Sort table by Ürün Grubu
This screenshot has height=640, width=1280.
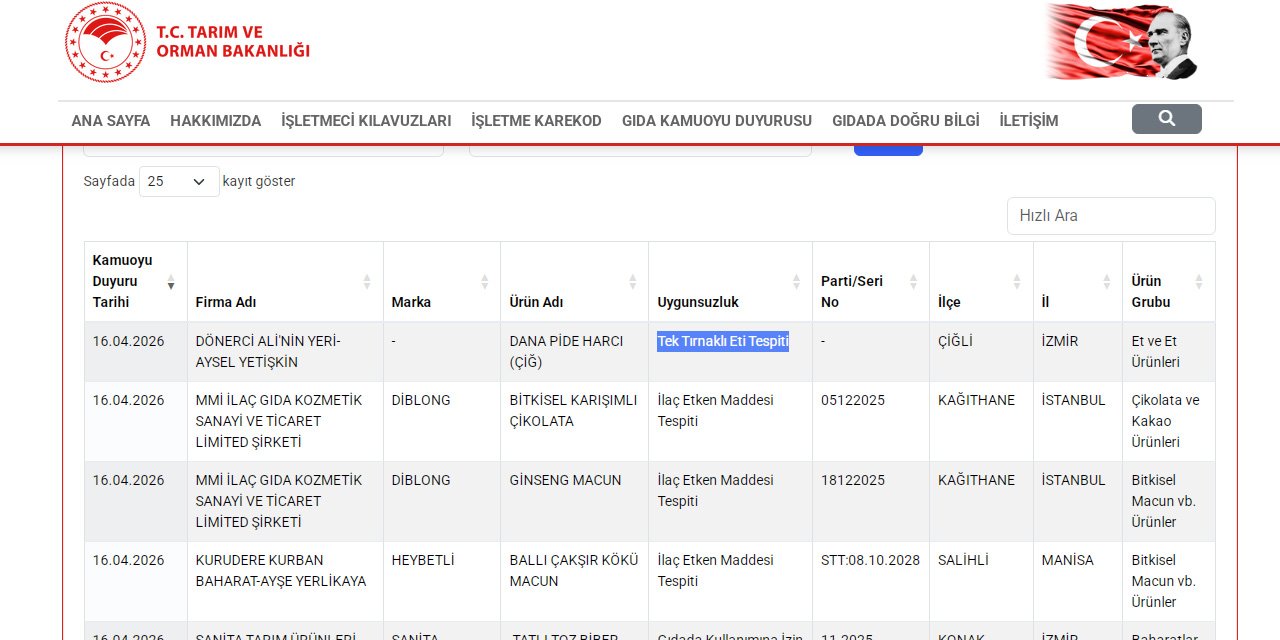point(1167,291)
